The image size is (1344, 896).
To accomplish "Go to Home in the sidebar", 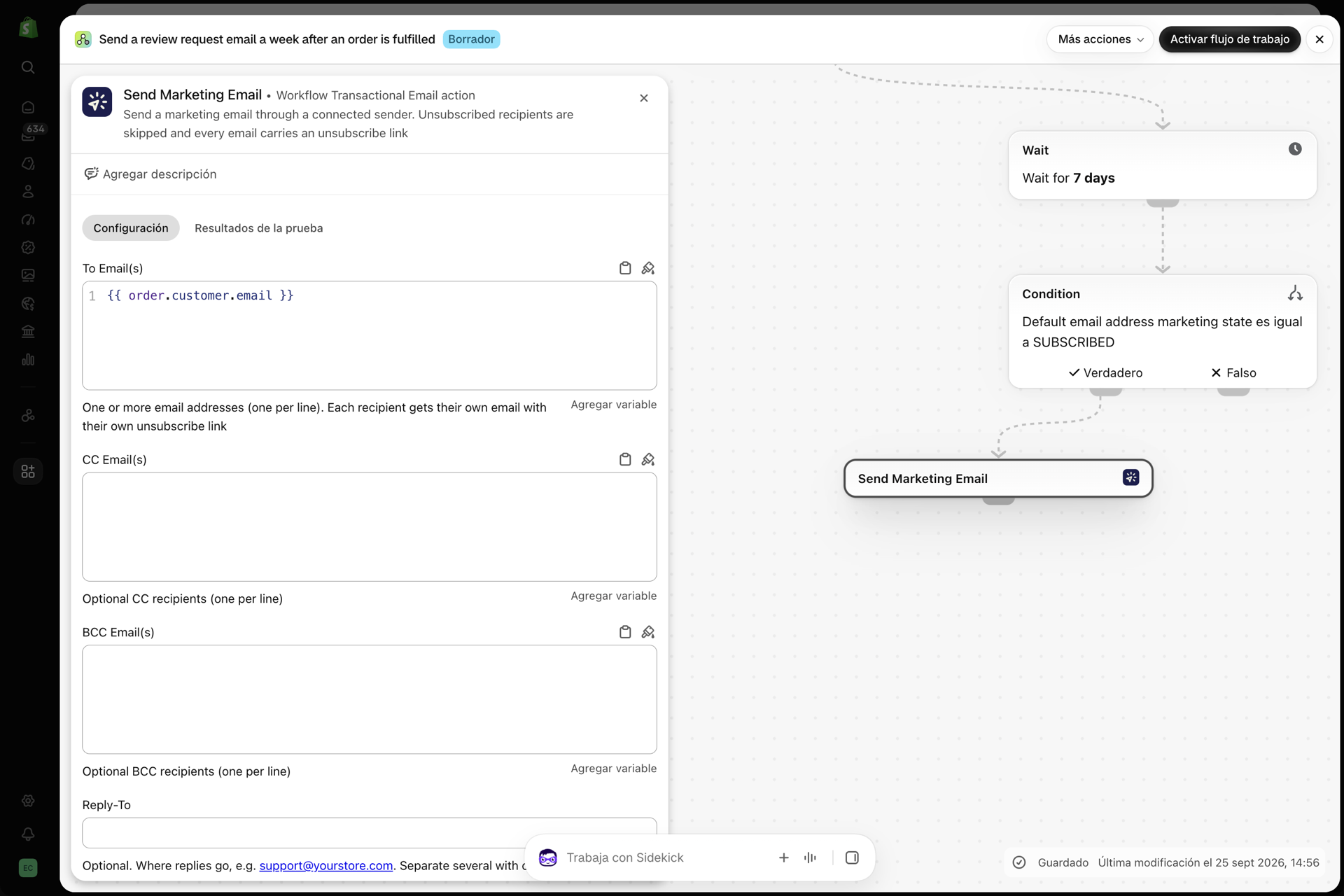I will 28,107.
